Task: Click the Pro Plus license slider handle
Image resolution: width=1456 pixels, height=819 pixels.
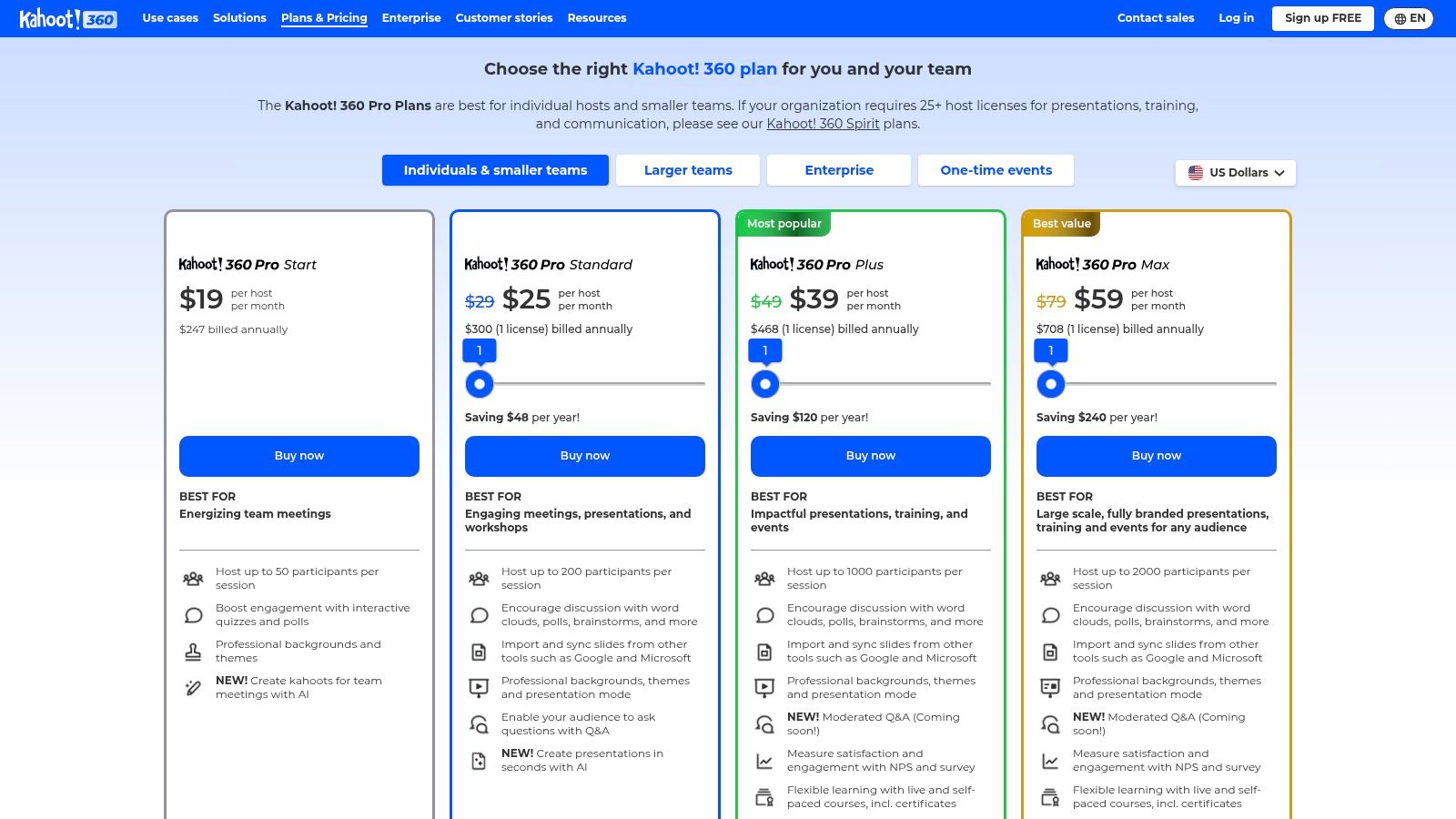Action: (765, 384)
